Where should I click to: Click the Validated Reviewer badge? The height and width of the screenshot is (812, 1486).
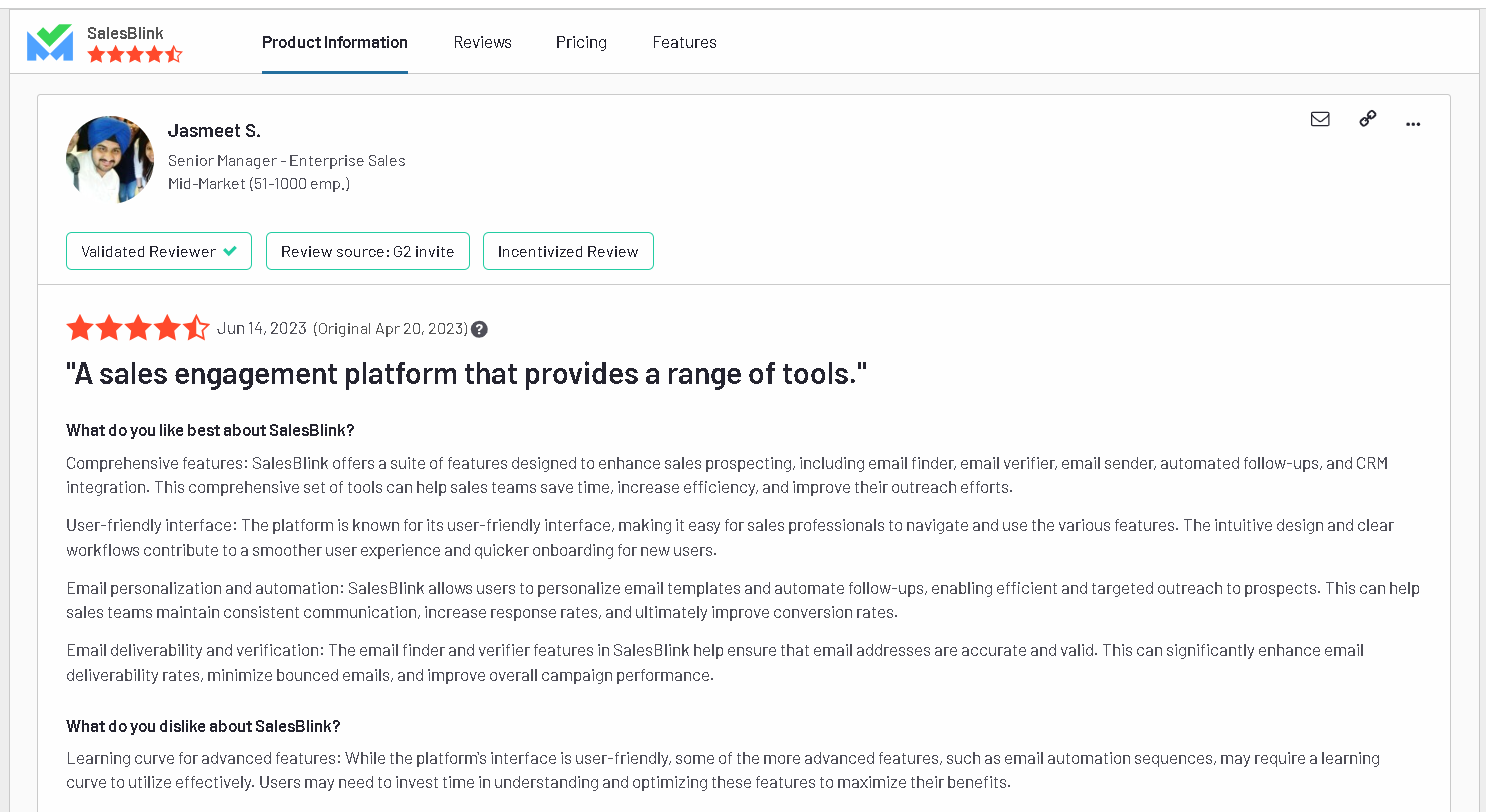(x=159, y=251)
